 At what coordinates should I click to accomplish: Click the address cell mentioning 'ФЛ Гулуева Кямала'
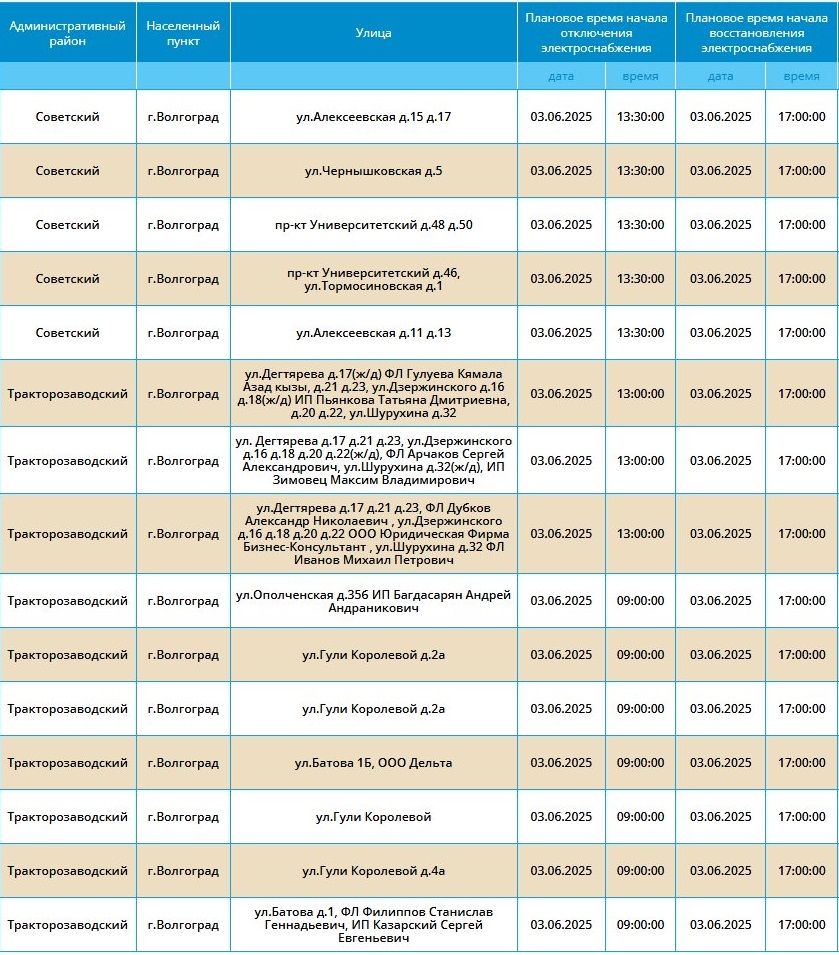(373, 393)
